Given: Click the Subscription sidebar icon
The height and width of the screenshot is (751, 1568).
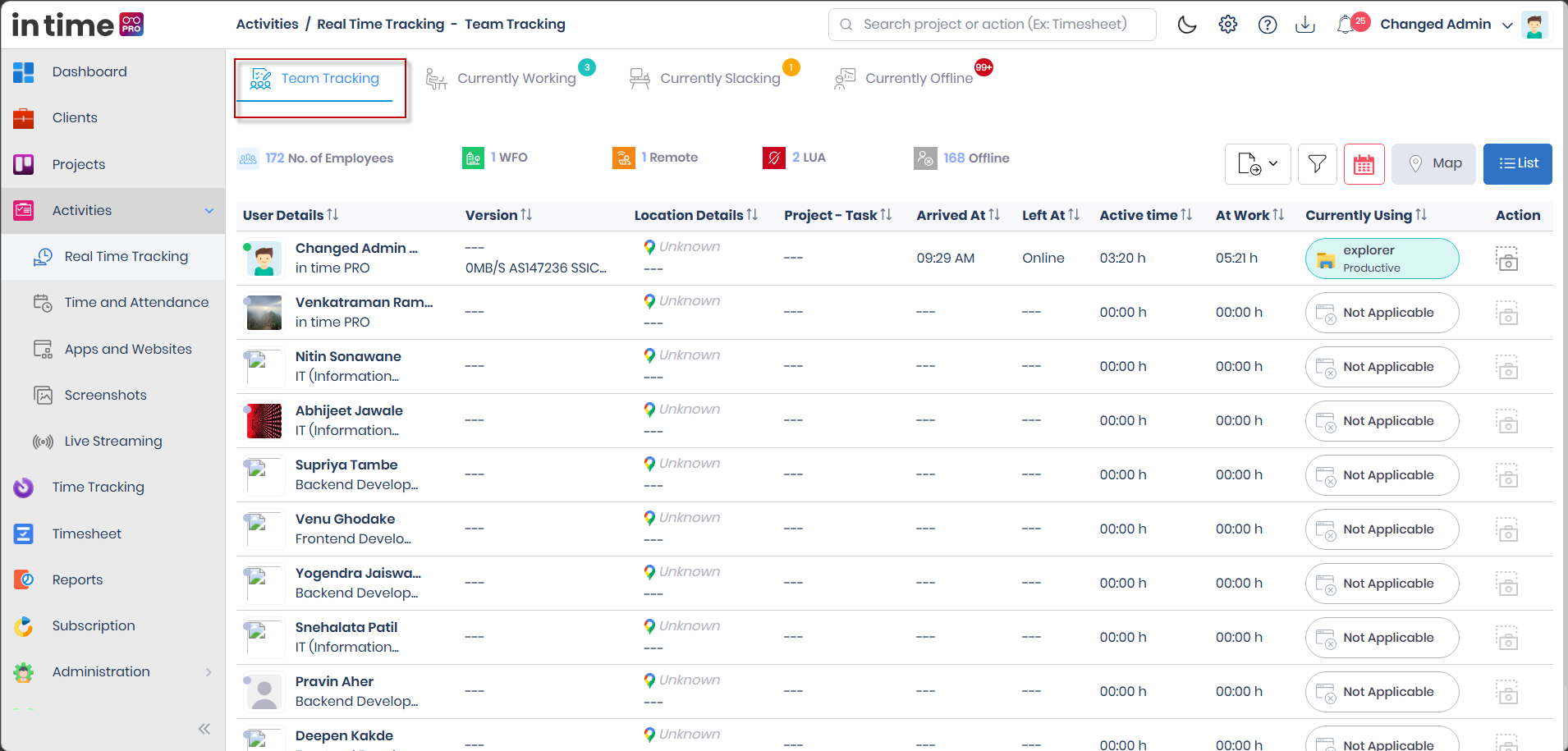Looking at the screenshot, I should tap(24, 626).
